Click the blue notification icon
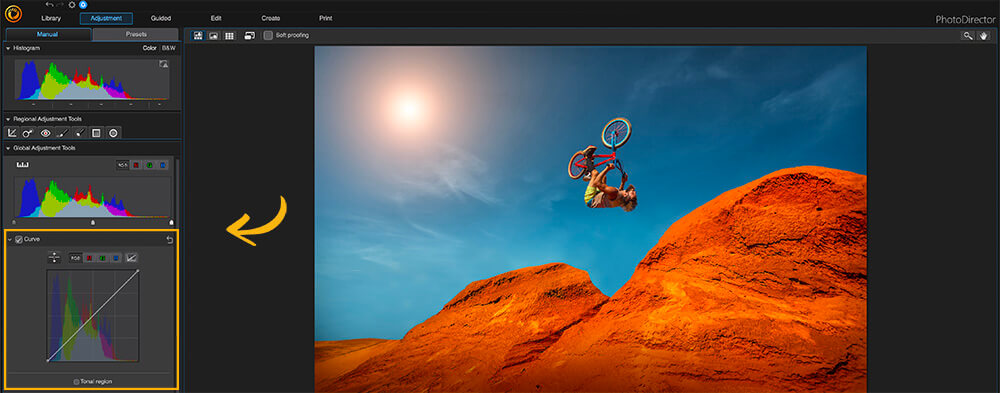The height and width of the screenshot is (393, 1000). (83, 4)
